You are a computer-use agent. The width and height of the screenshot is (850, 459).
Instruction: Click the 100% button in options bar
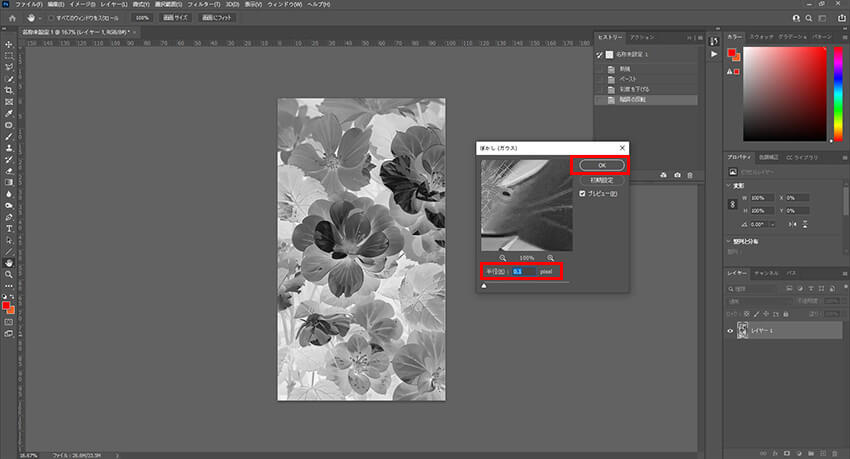tap(142, 18)
